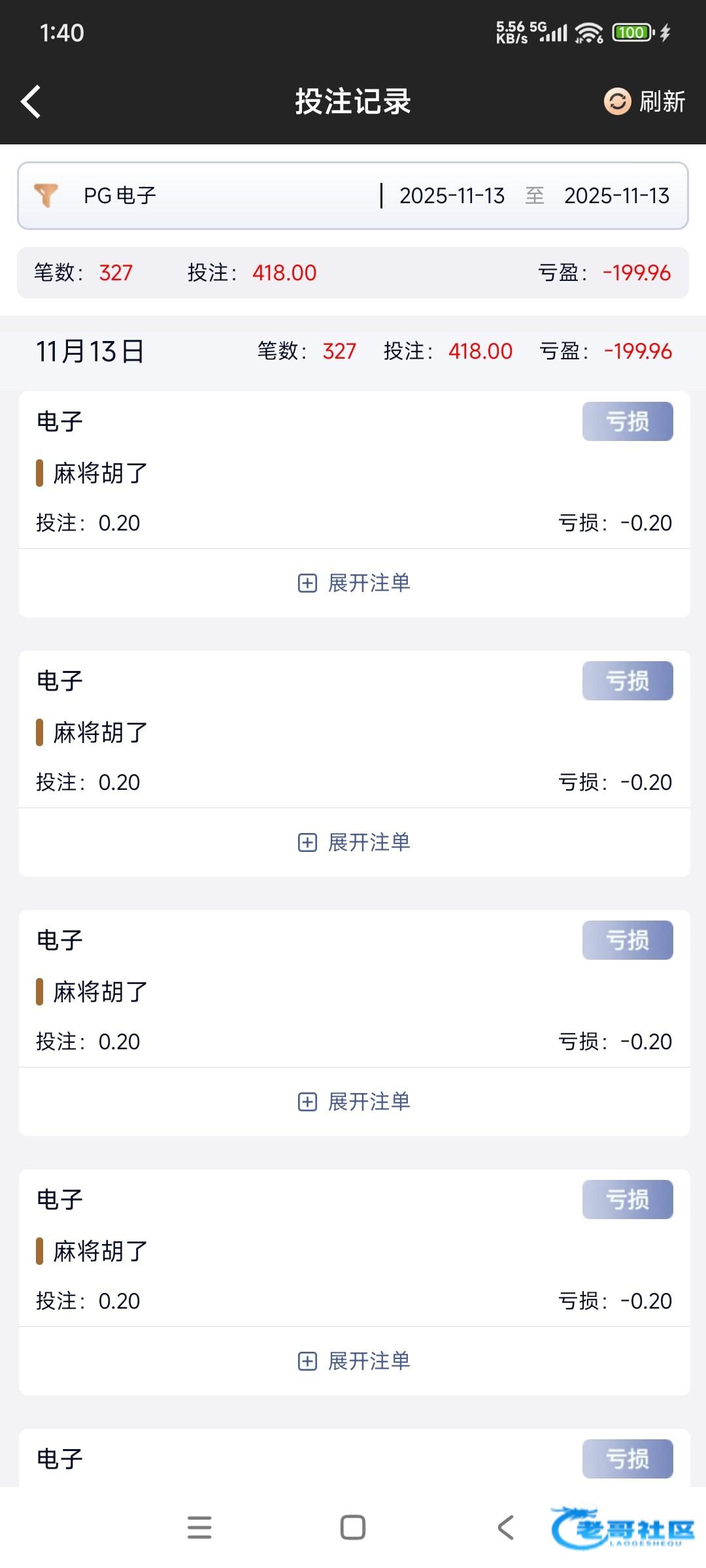Screen dimensions: 706x1568
Task: Tap the 刷新 refresh text button
Action: click(662, 102)
